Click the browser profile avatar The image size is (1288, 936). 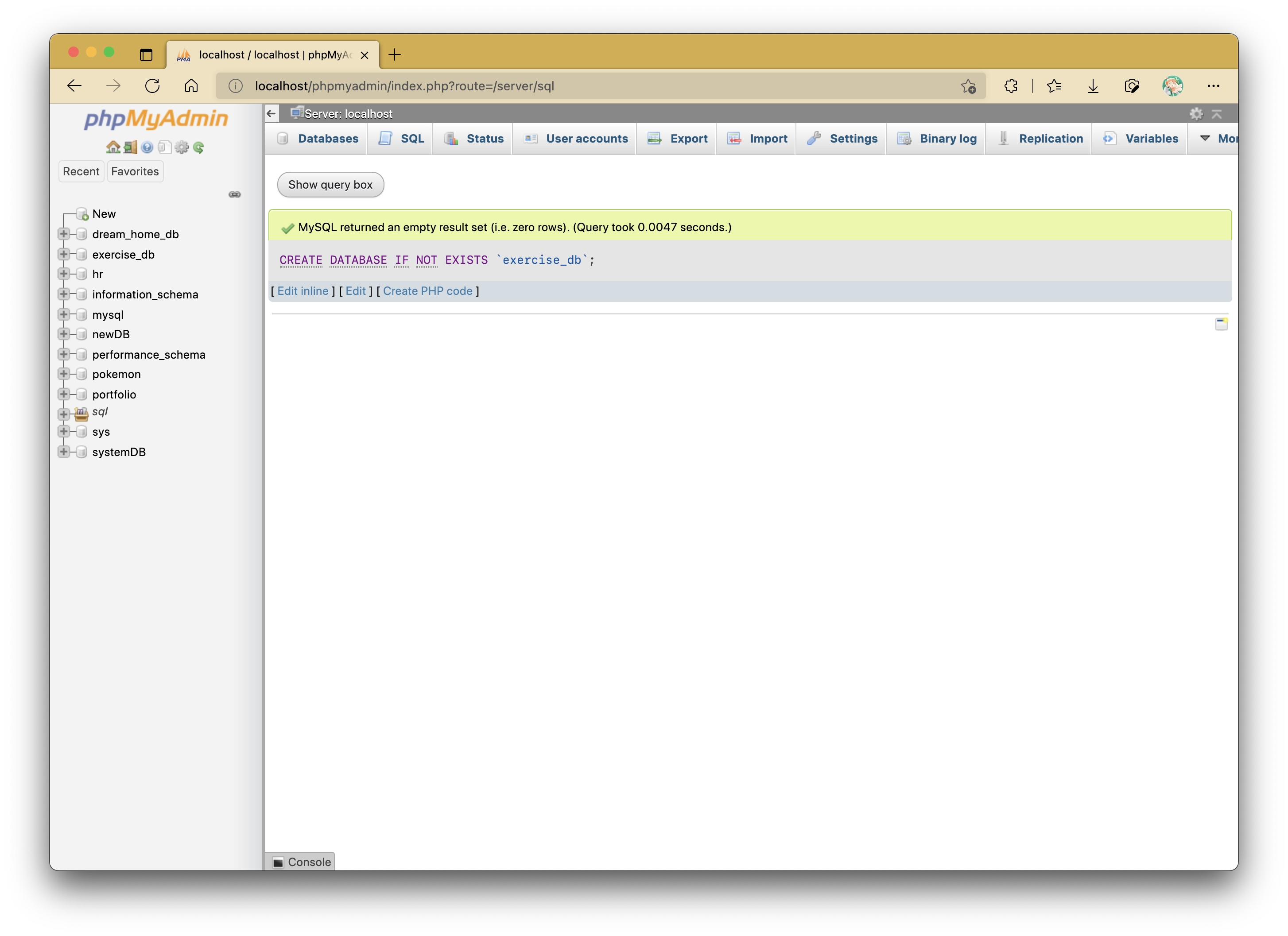[x=1172, y=86]
